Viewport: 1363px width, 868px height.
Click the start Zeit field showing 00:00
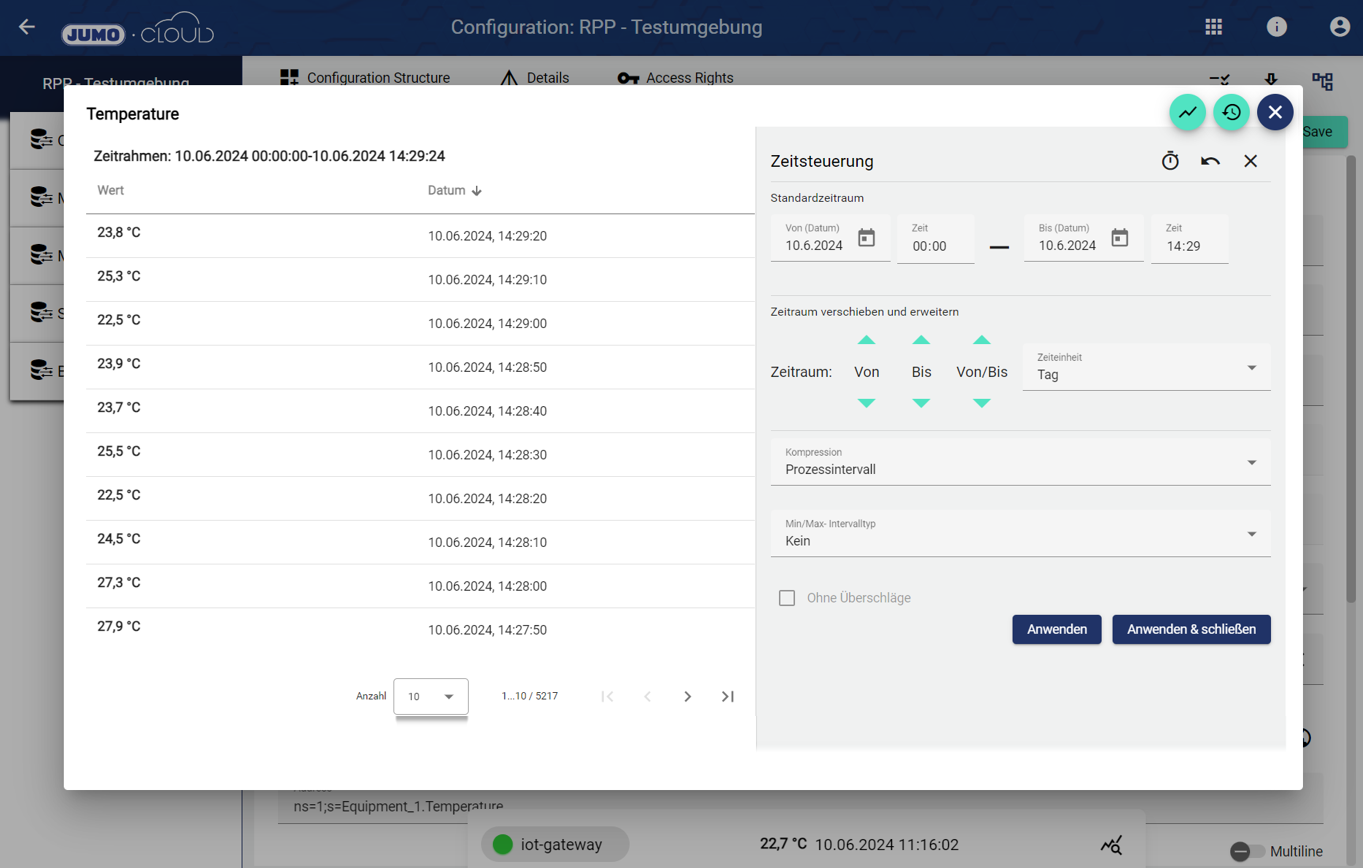[x=935, y=245]
